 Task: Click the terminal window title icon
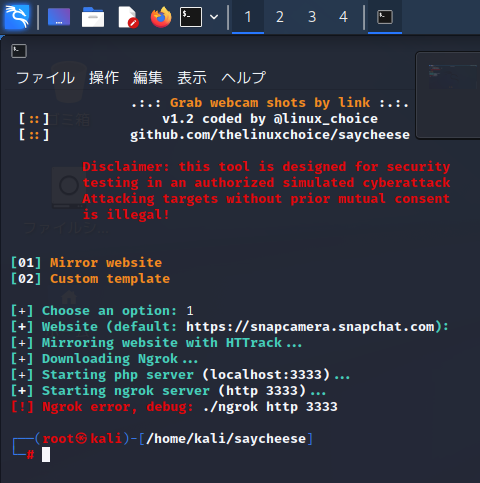click(19, 51)
